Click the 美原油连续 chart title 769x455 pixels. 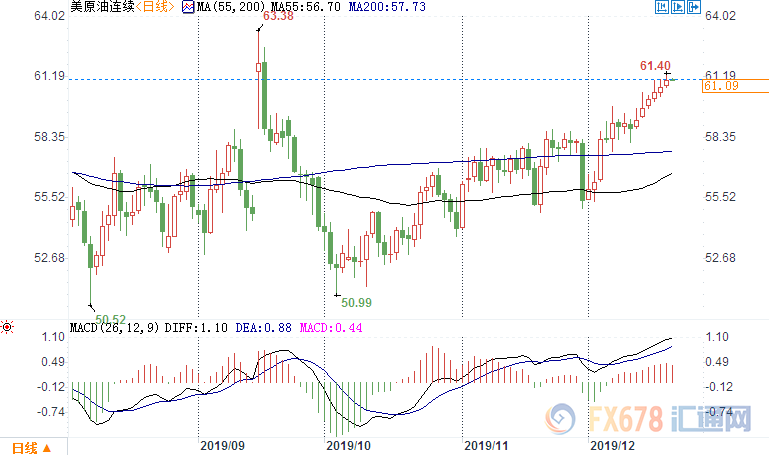coord(103,6)
